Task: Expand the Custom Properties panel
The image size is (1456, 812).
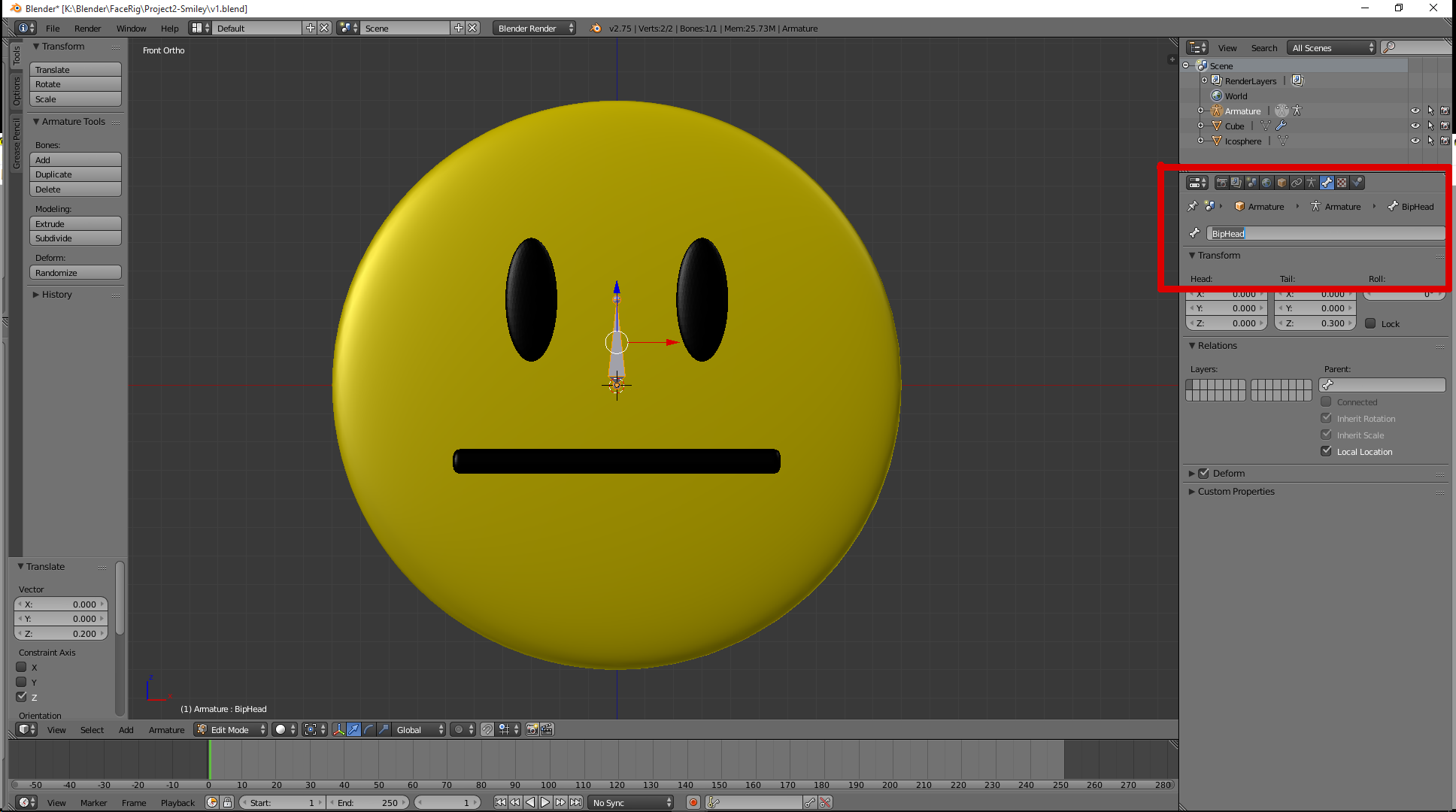Action: (1235, 492)
